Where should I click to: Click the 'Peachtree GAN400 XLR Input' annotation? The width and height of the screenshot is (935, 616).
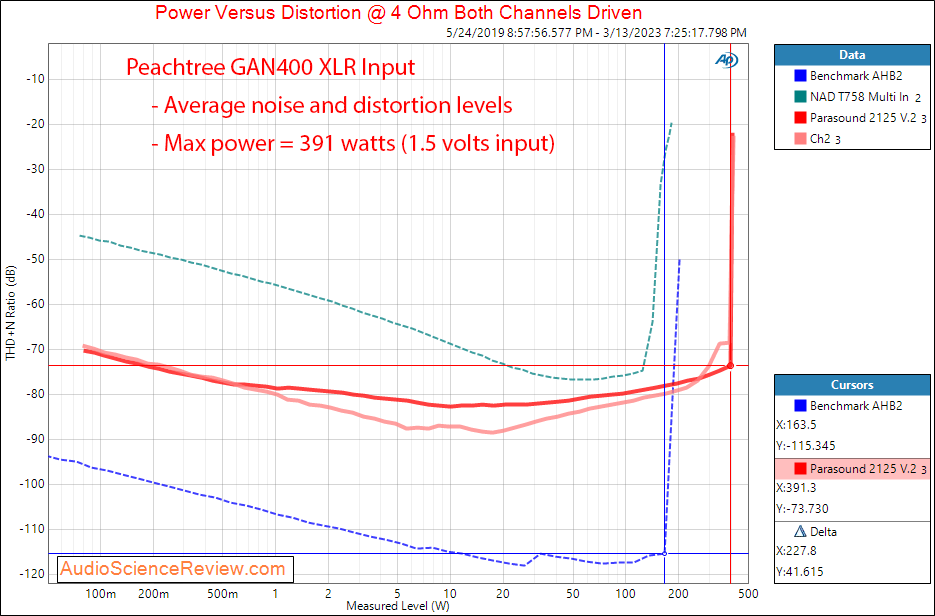[x=270, y=67]
